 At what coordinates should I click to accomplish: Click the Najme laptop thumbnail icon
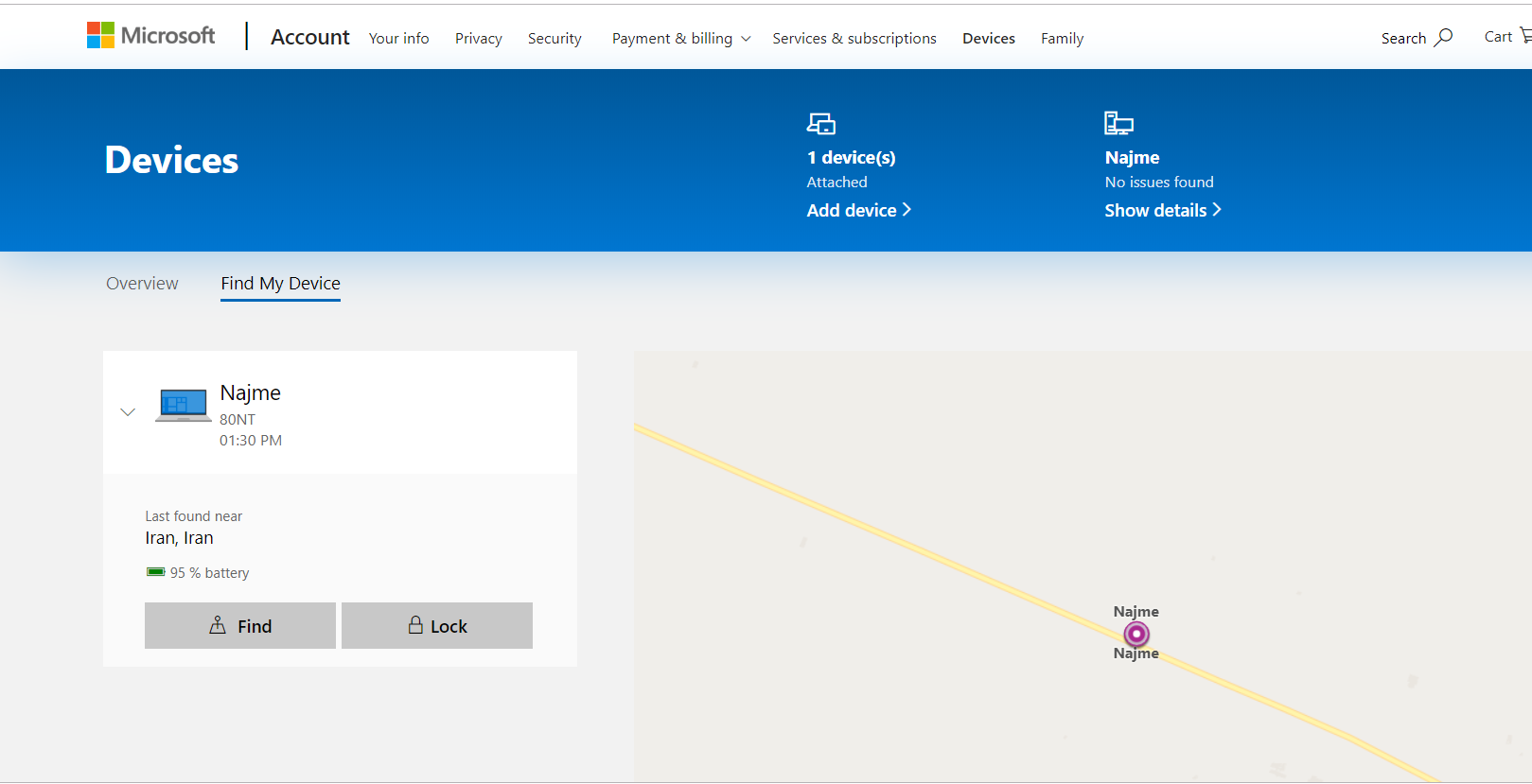pos(183,405)
